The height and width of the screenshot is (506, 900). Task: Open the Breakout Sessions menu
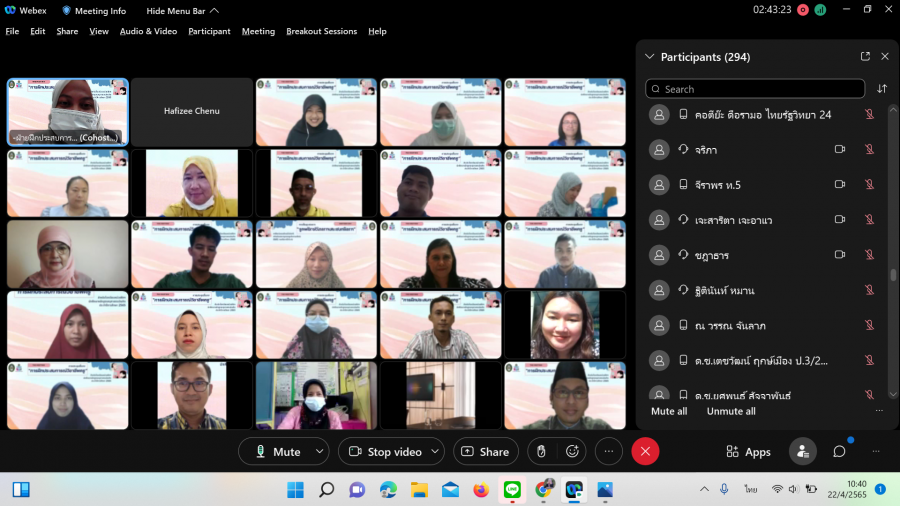[321, 31]
